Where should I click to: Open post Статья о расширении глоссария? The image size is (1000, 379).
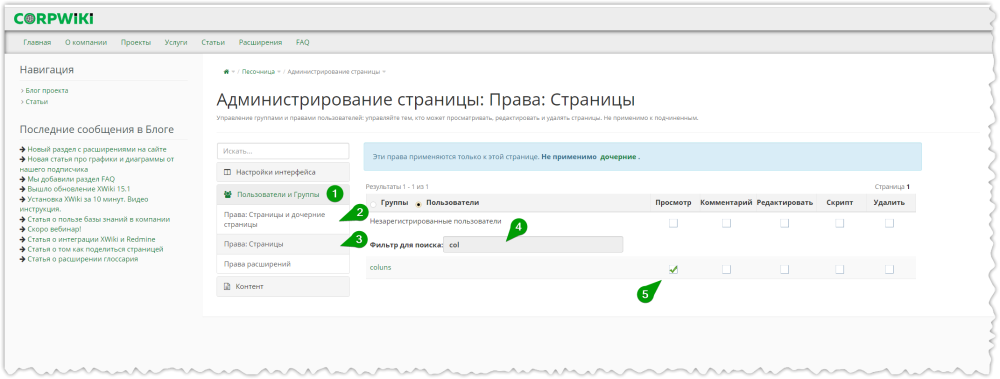pyautogui.click(x=83, y=259)
